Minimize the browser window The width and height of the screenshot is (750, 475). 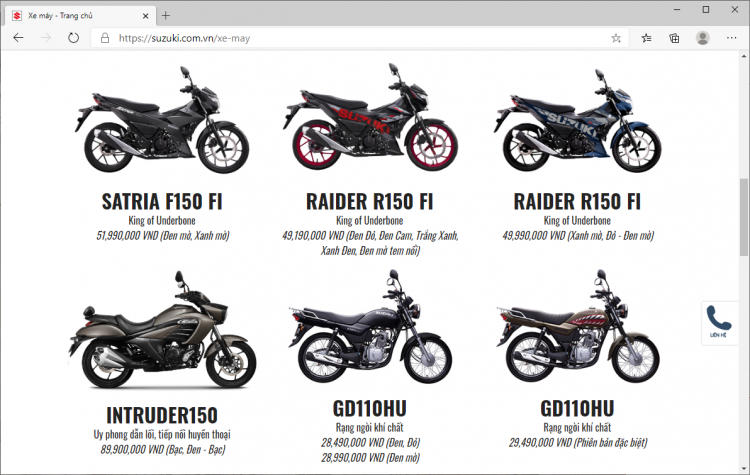coord(677,10)
